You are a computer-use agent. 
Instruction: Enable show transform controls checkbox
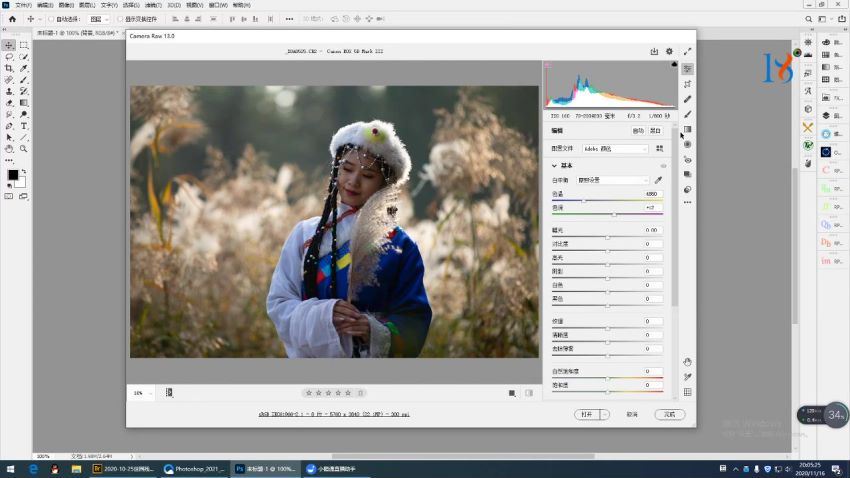click(120, 19)
